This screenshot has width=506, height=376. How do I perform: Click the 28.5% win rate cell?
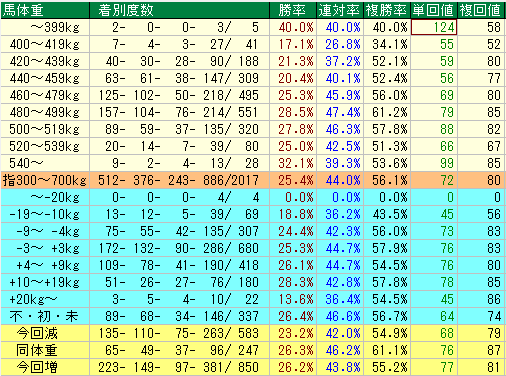(293, 112)
